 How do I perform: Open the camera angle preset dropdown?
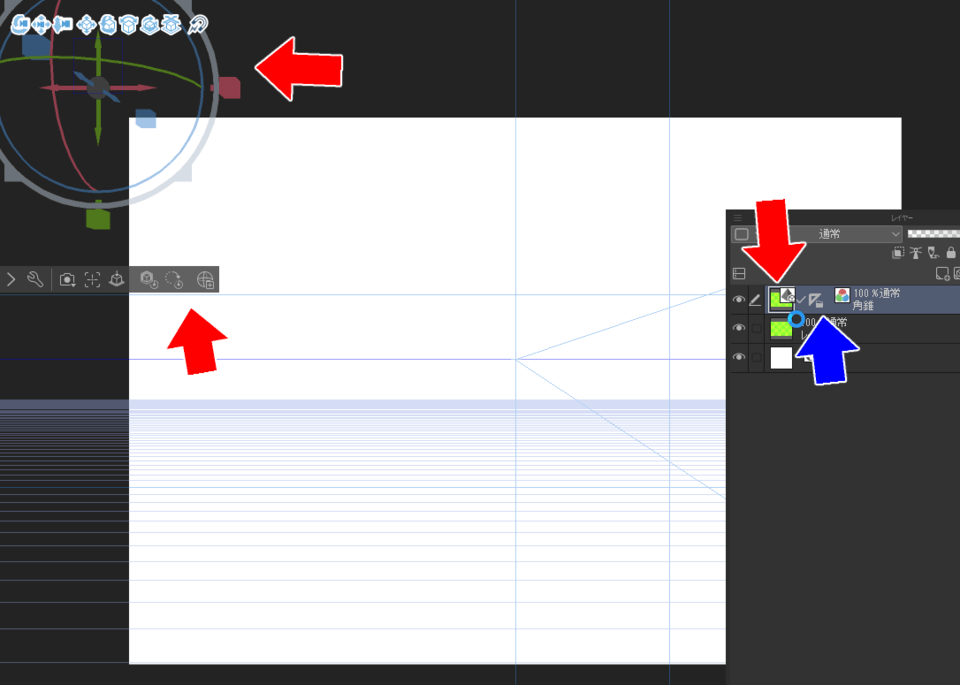click(67, 280)
